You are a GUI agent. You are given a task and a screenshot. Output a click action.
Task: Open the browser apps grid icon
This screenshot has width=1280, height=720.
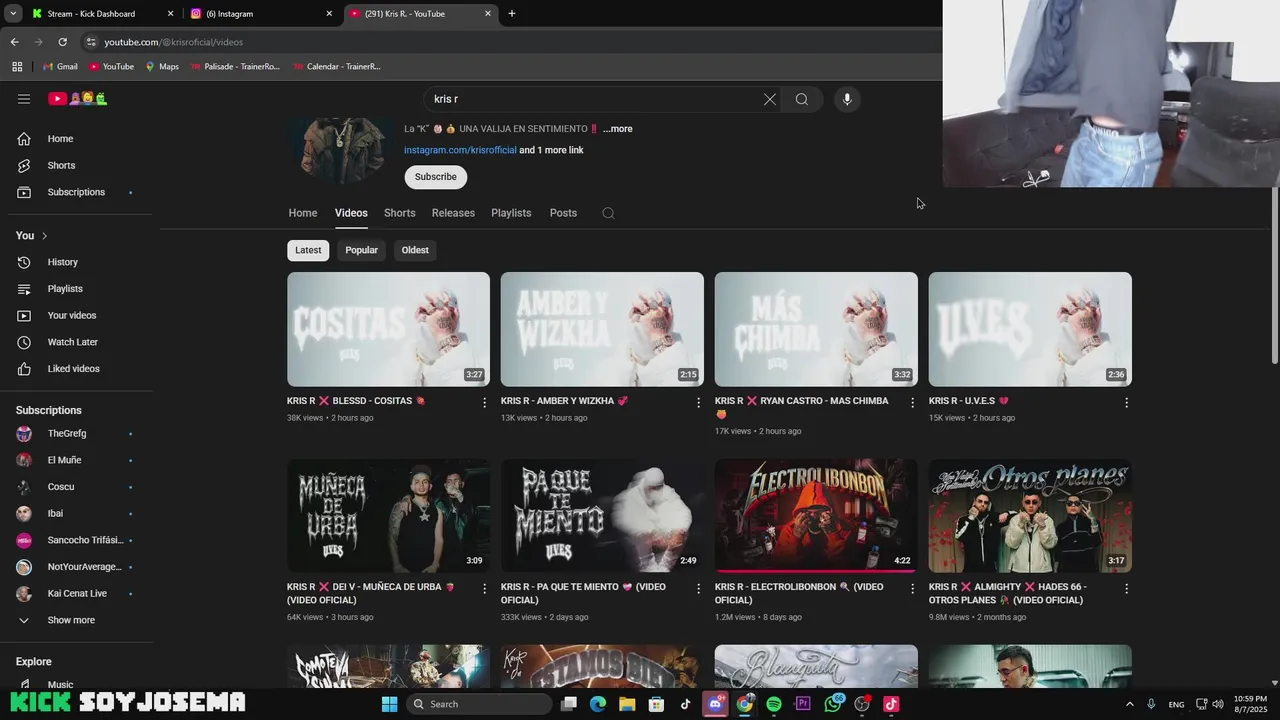pos(17,67)
